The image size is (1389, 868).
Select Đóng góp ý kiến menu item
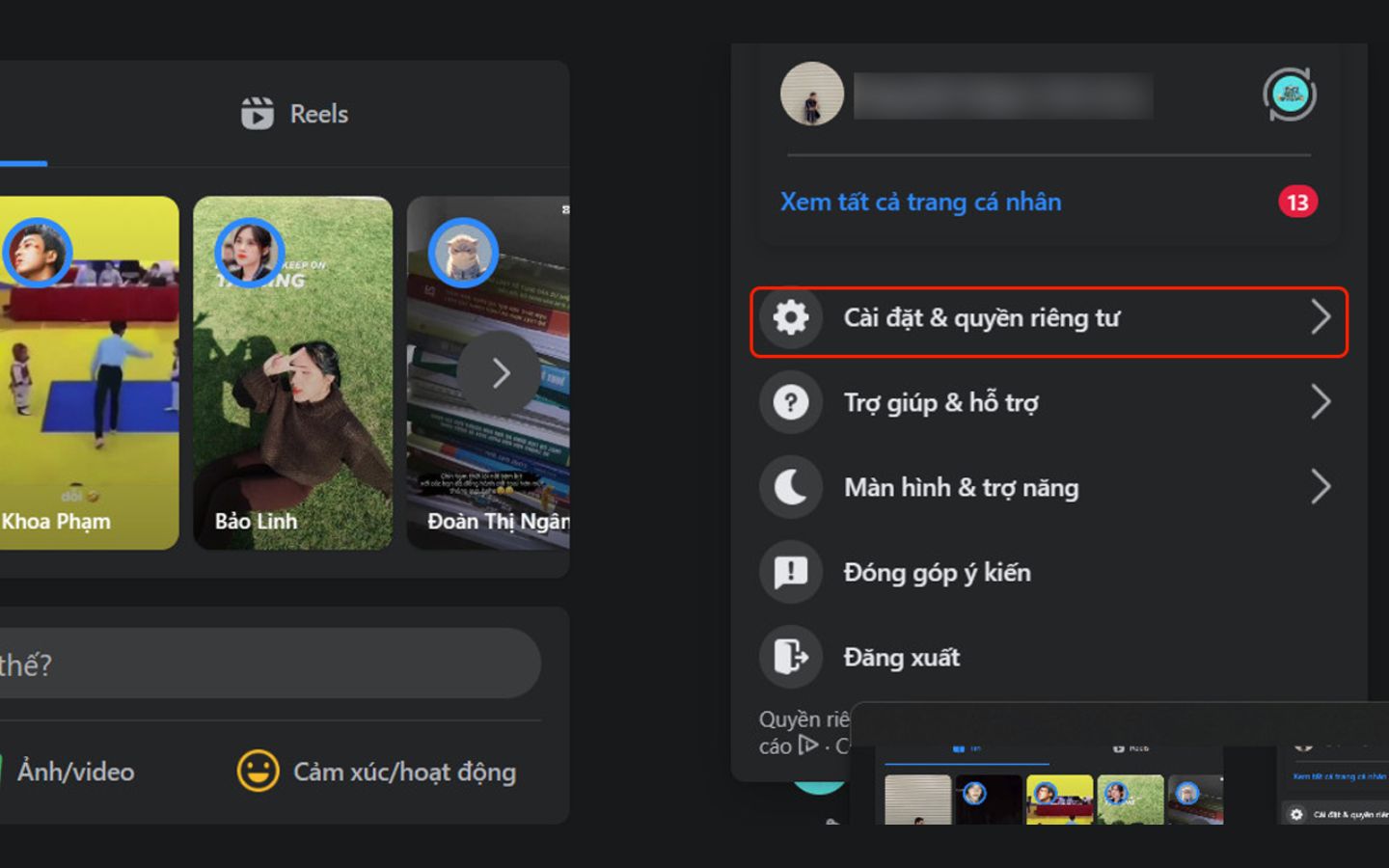pyautogui.click(x=937, y=573)
